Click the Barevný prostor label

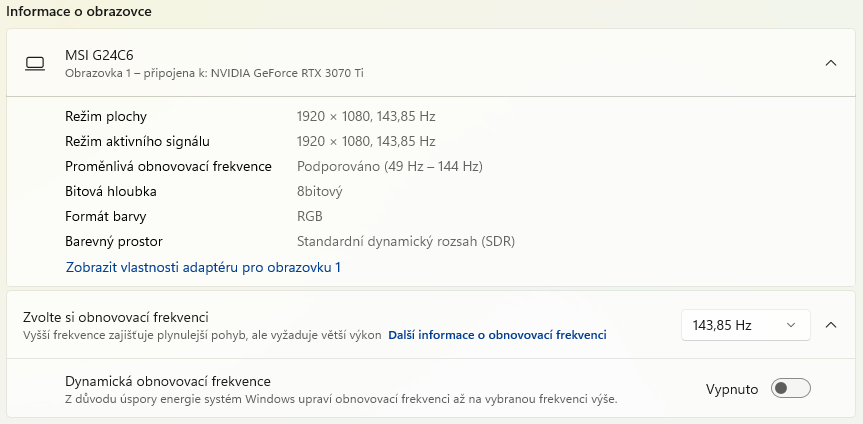pos(114,241)
